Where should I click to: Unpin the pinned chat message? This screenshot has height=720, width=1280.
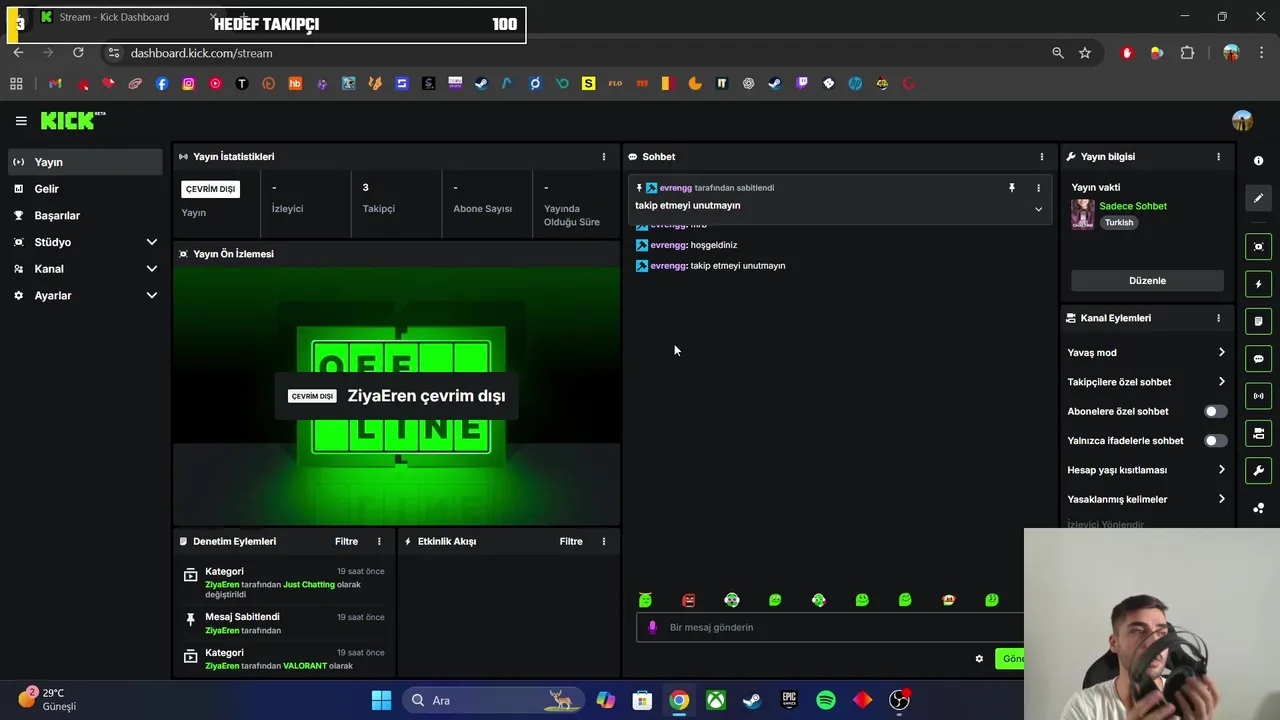[x=1011, y=188]
